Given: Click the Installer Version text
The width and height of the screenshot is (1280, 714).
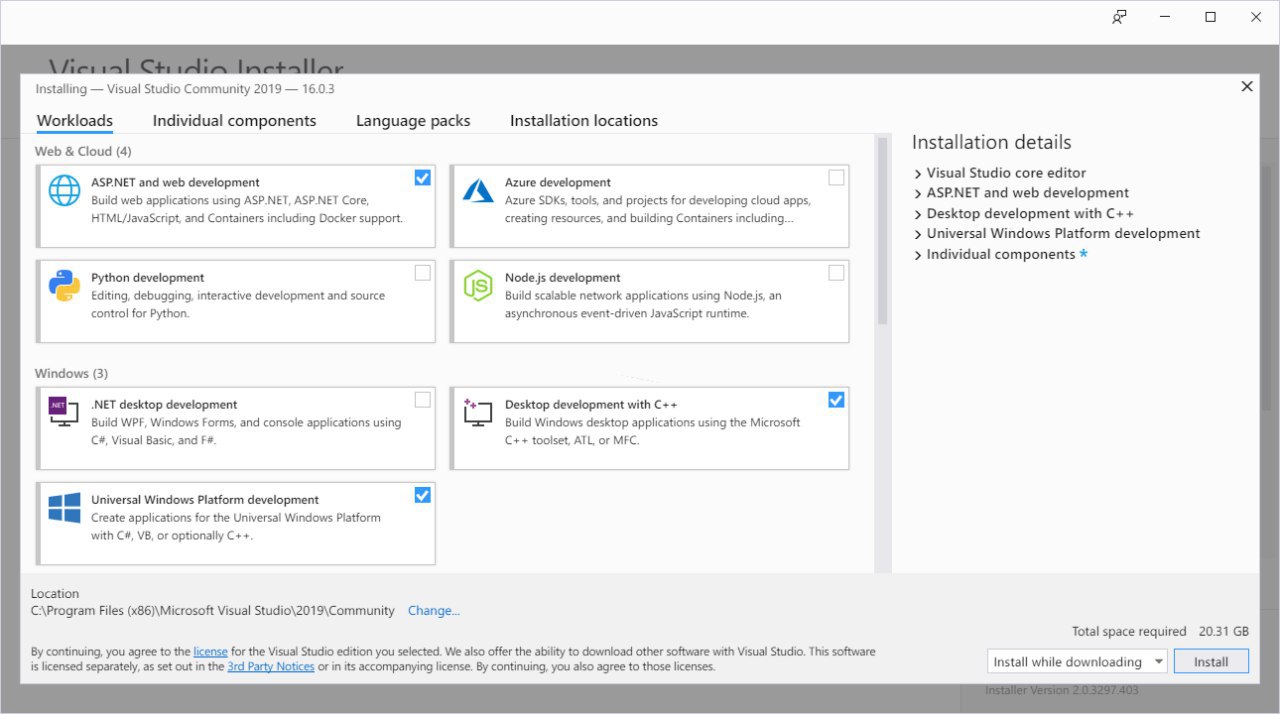Looking at the screenshot, I should coord(1062,690).
